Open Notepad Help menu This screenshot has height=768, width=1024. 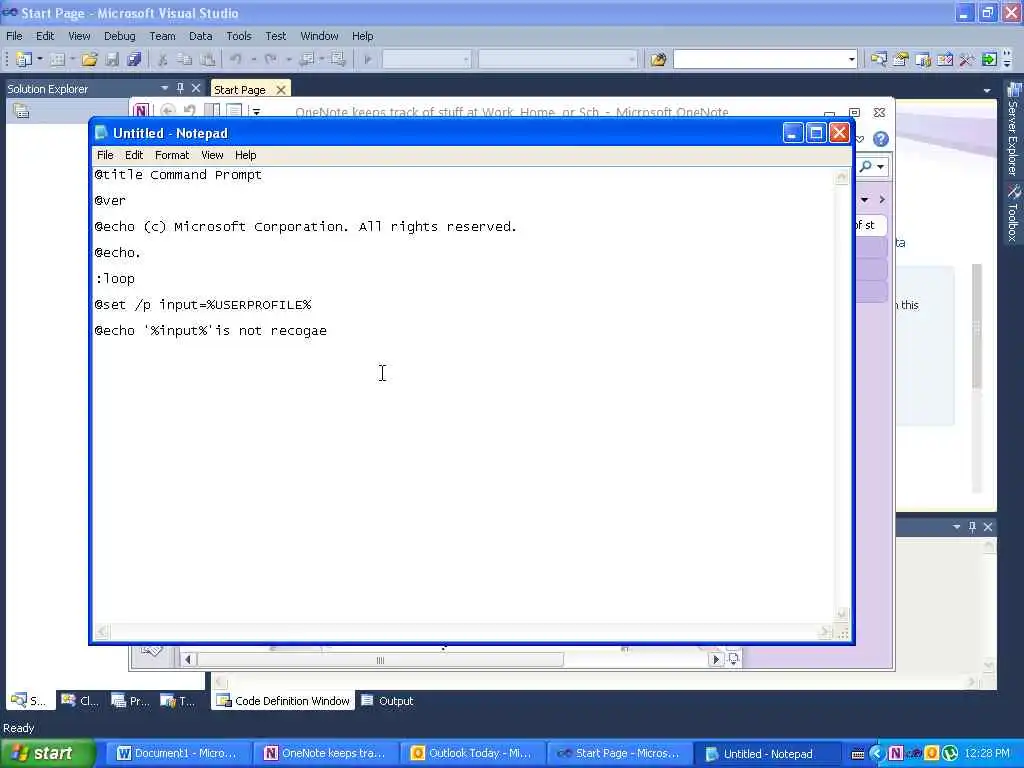tap(246, 155)
